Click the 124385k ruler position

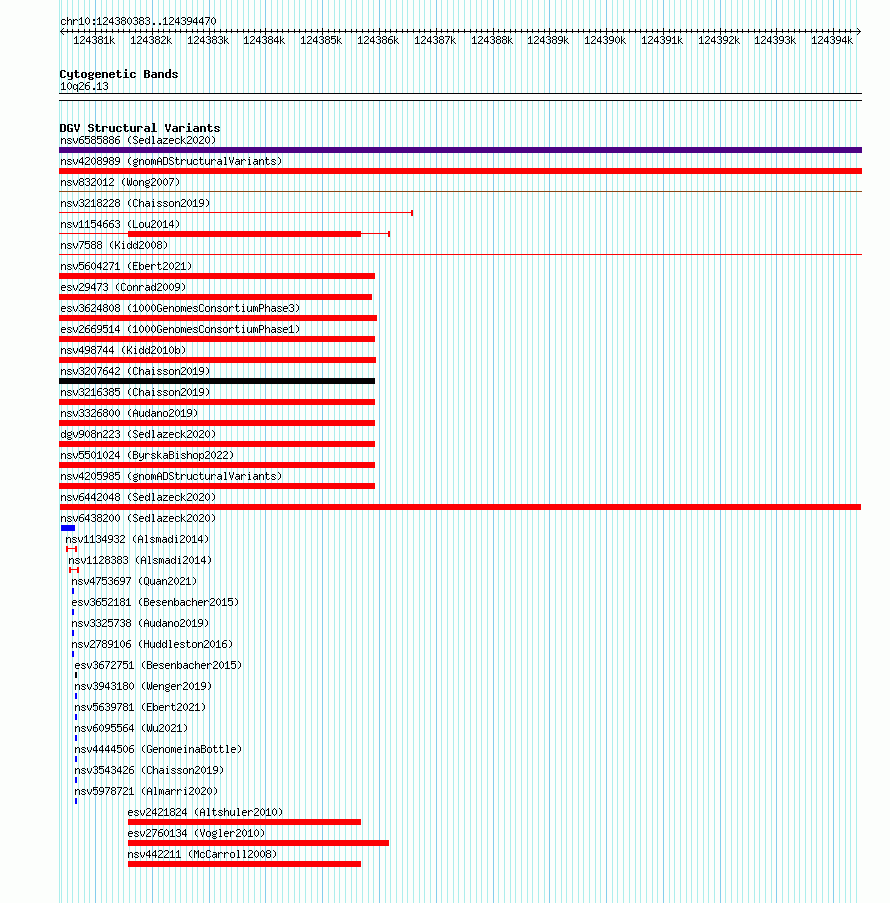tap(321, 40)
